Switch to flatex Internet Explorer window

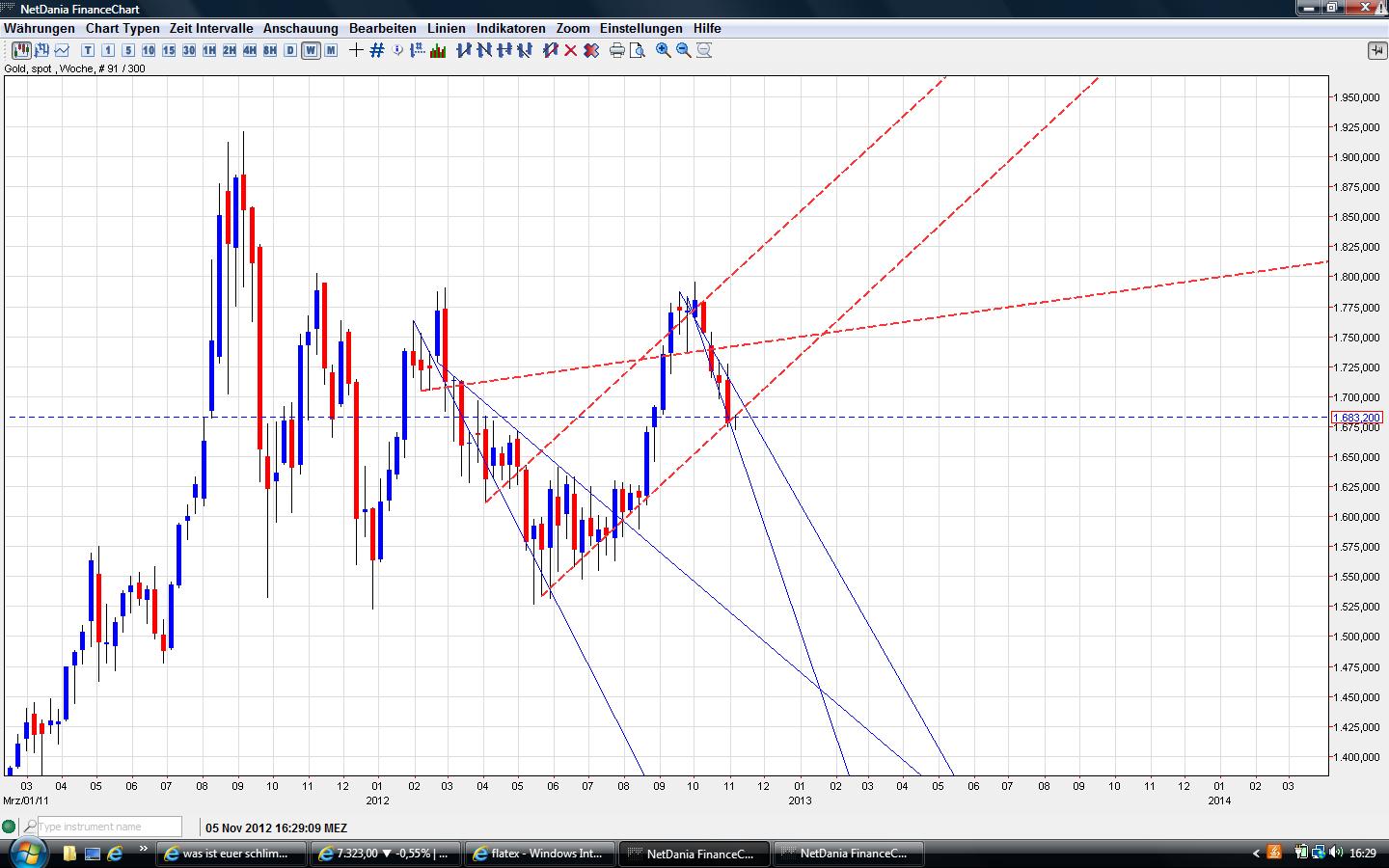coord(538,854)
